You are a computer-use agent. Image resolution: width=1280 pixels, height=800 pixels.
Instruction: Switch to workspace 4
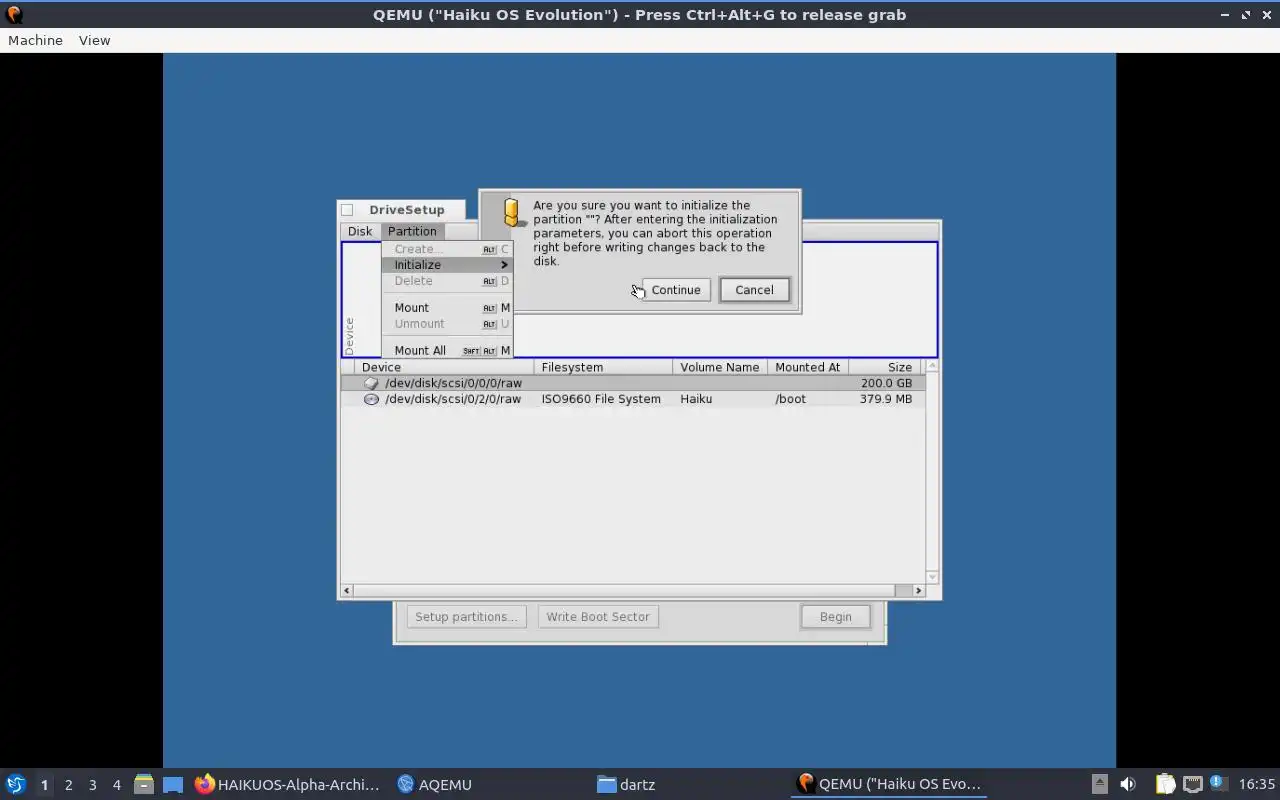click(x=116, y=785)
